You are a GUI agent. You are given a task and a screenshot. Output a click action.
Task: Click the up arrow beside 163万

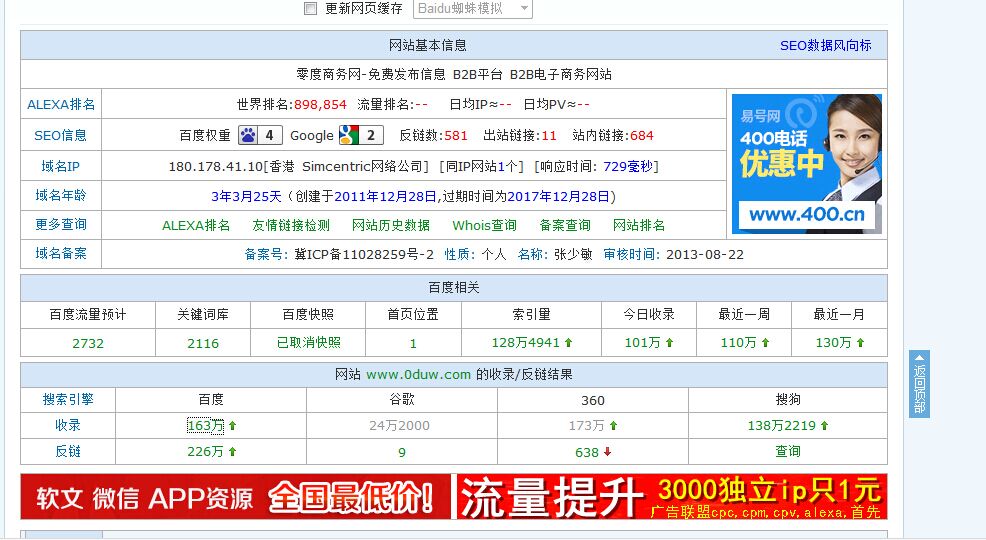[232, 426]
